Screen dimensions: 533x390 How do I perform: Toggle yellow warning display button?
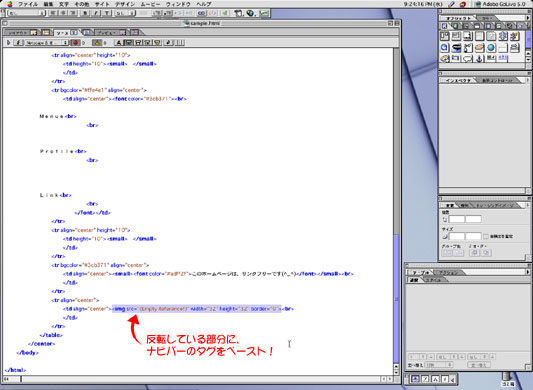tap(97, 43)
